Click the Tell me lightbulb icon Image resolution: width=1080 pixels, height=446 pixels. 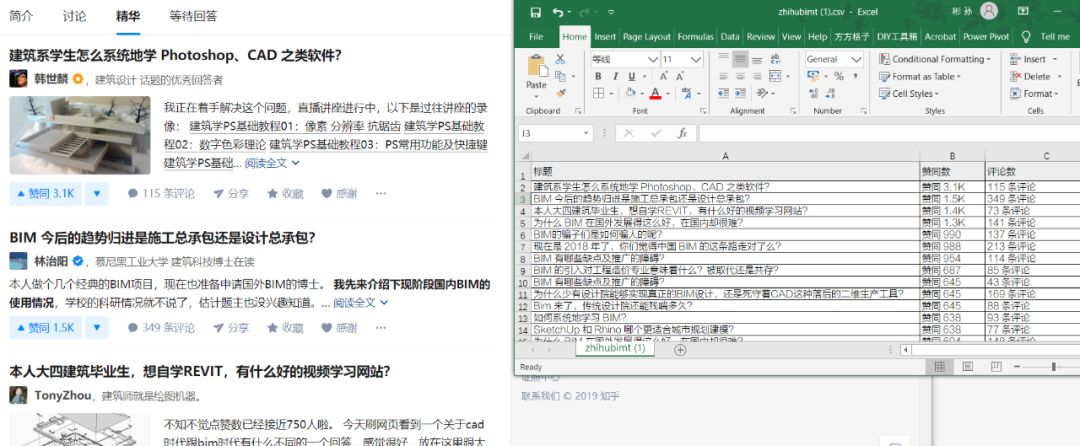[1026, 36]
